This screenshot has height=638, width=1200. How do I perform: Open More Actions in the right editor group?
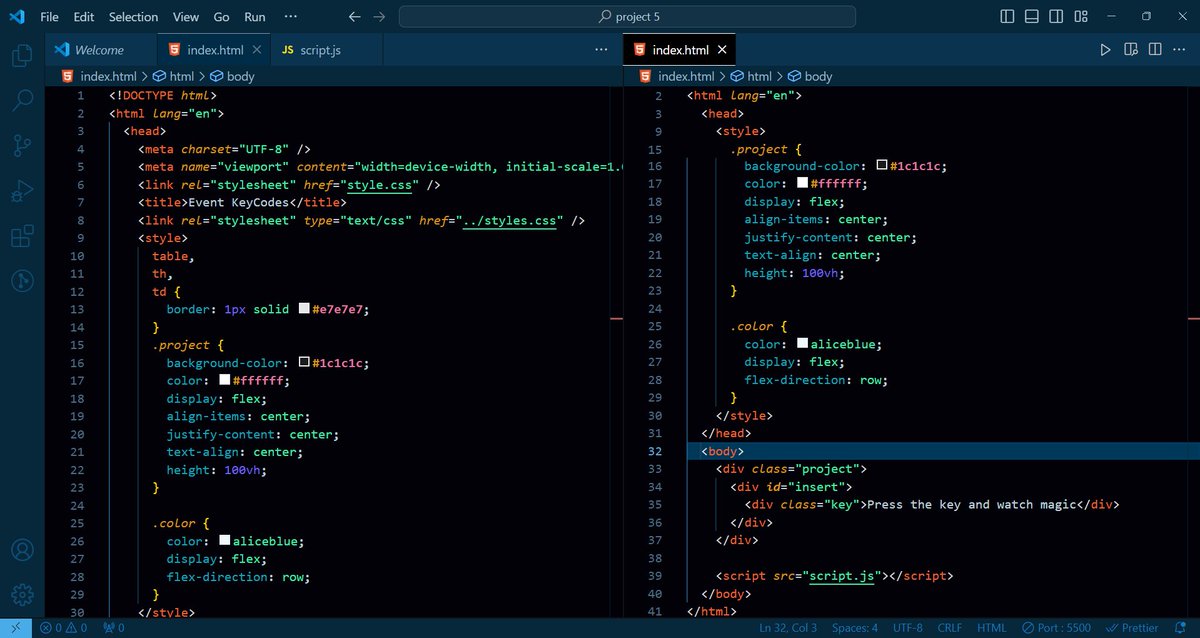(1180, 49)
